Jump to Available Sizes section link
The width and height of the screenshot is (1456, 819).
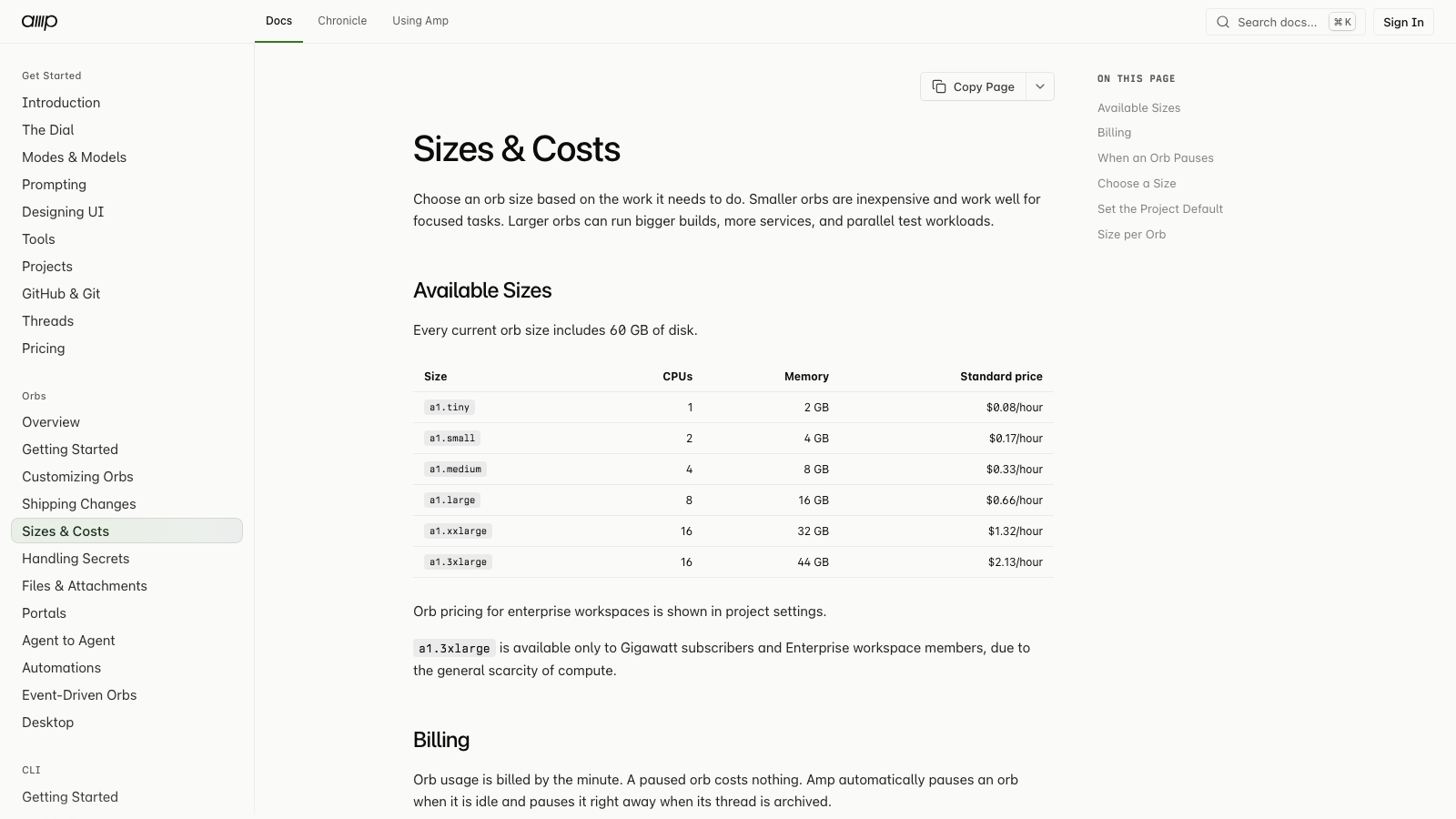coord(1138,107)
